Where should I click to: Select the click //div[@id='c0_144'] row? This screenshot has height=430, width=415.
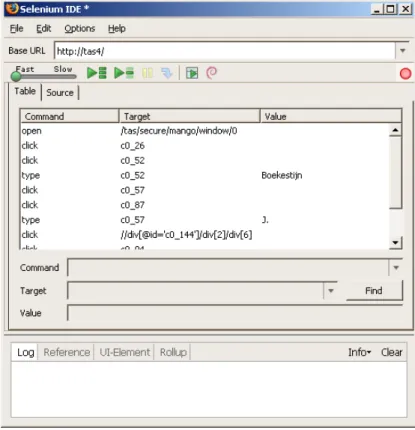(205, 235)
